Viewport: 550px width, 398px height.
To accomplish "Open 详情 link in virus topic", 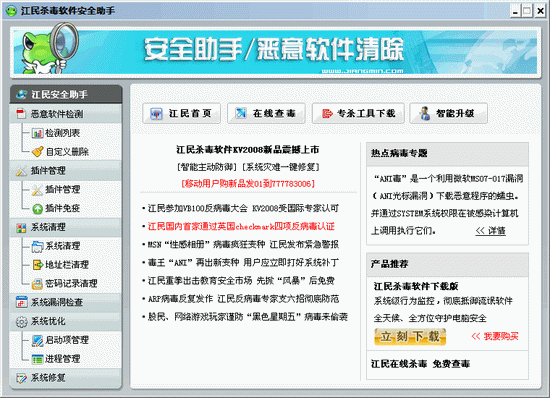I will pos(490,231).
